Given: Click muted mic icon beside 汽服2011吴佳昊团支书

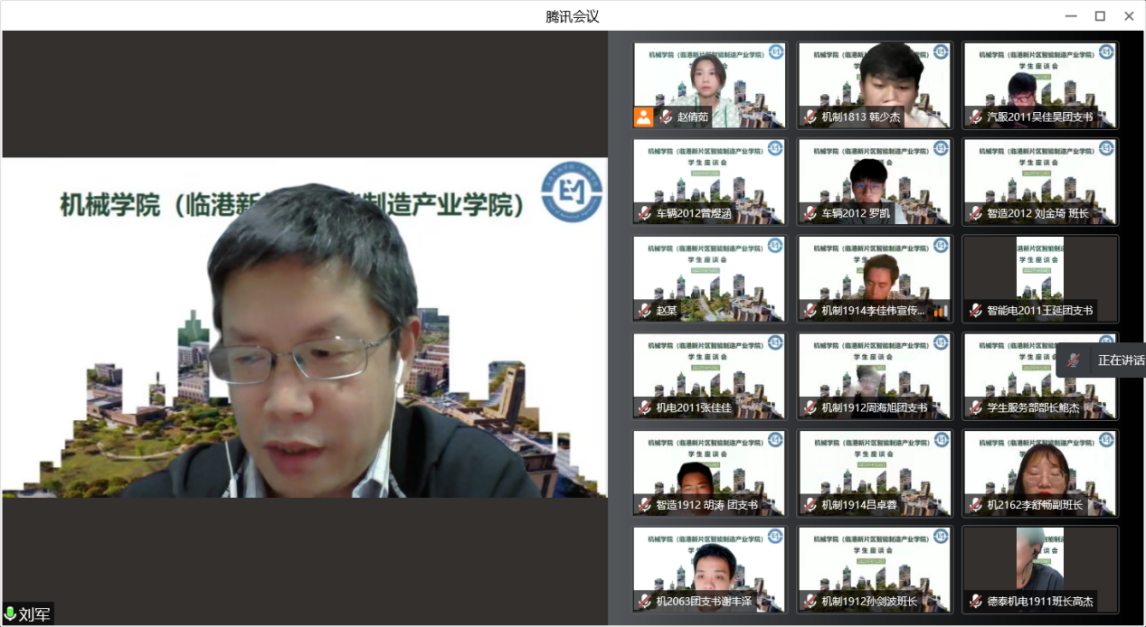Looking at the screenshot, I should coord(975,117).
